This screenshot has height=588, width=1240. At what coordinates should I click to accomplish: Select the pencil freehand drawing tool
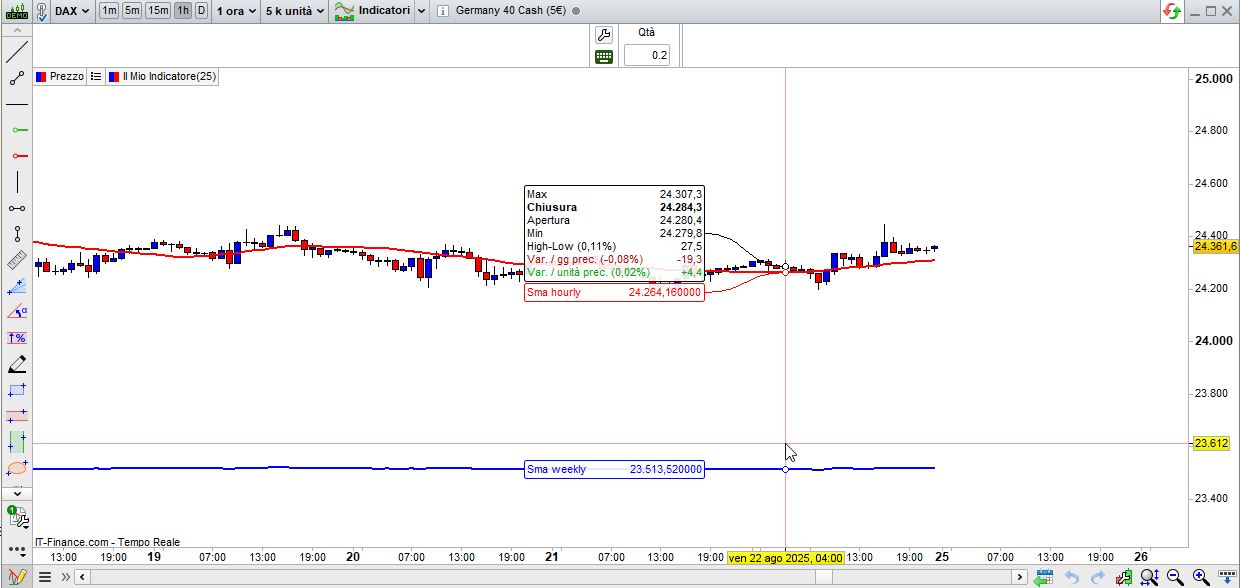(x=17, y=364)
